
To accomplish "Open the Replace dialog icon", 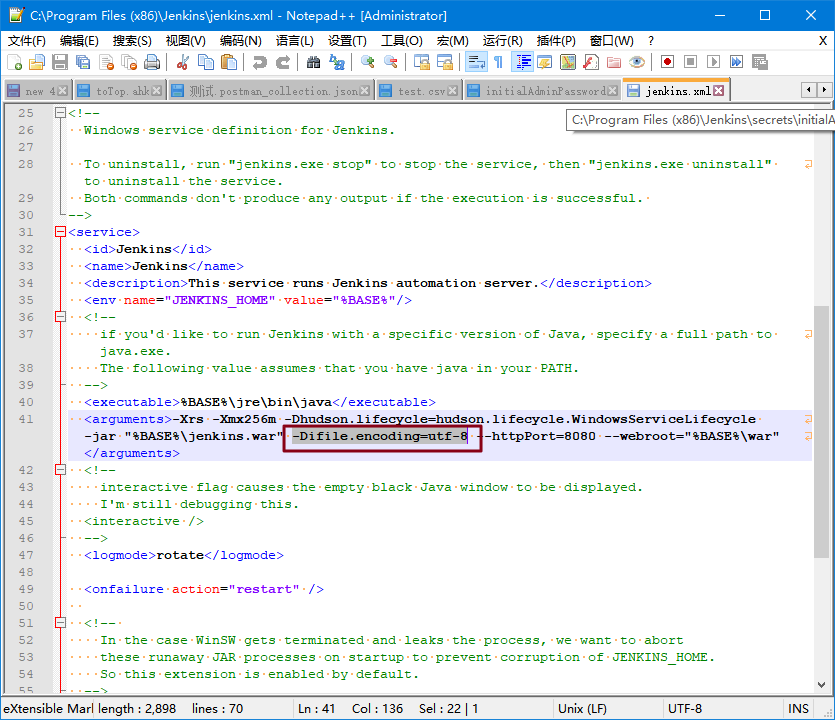I will 336,62.
